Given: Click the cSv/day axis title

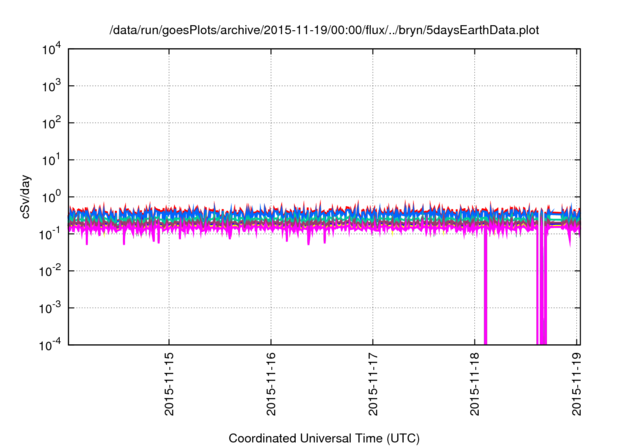Looking at the screenshot, I should (x=26, y=197).
